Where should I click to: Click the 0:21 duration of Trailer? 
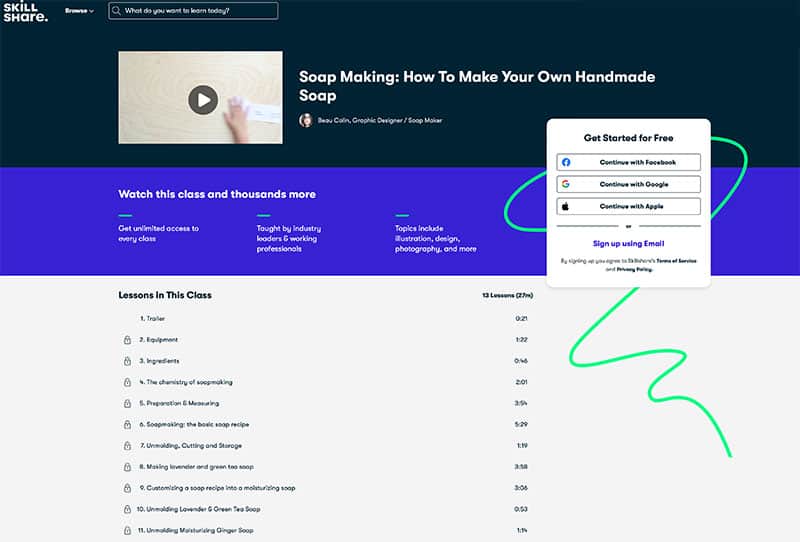click(521, 318)
